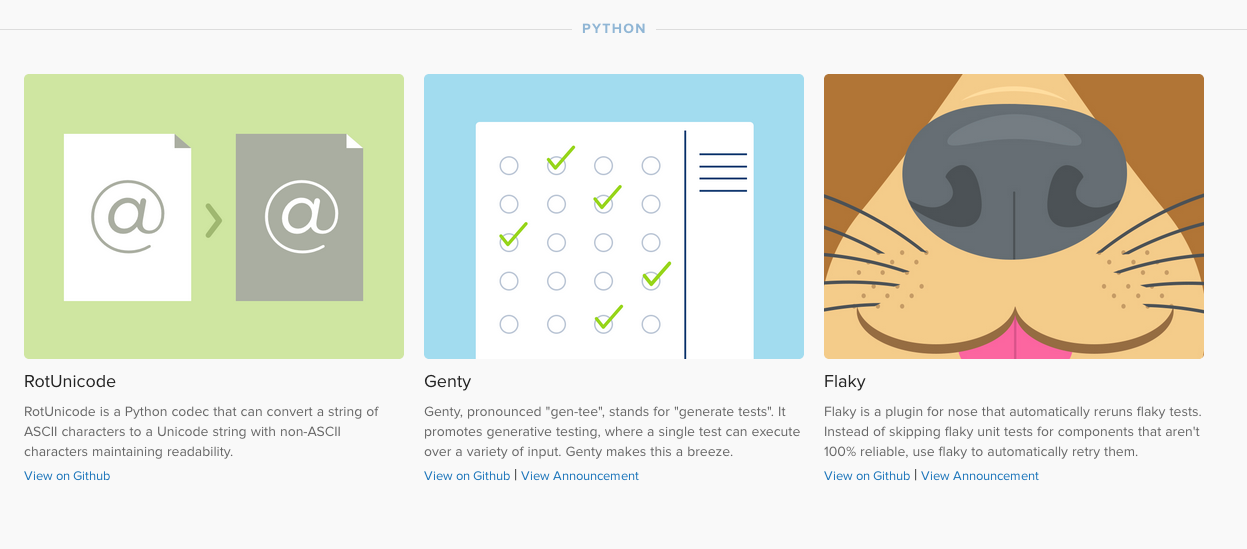This screenshot has width=1247, height=549.
Task: Click the blue horizontal lines in Genty image
Action: coord(723,172)
